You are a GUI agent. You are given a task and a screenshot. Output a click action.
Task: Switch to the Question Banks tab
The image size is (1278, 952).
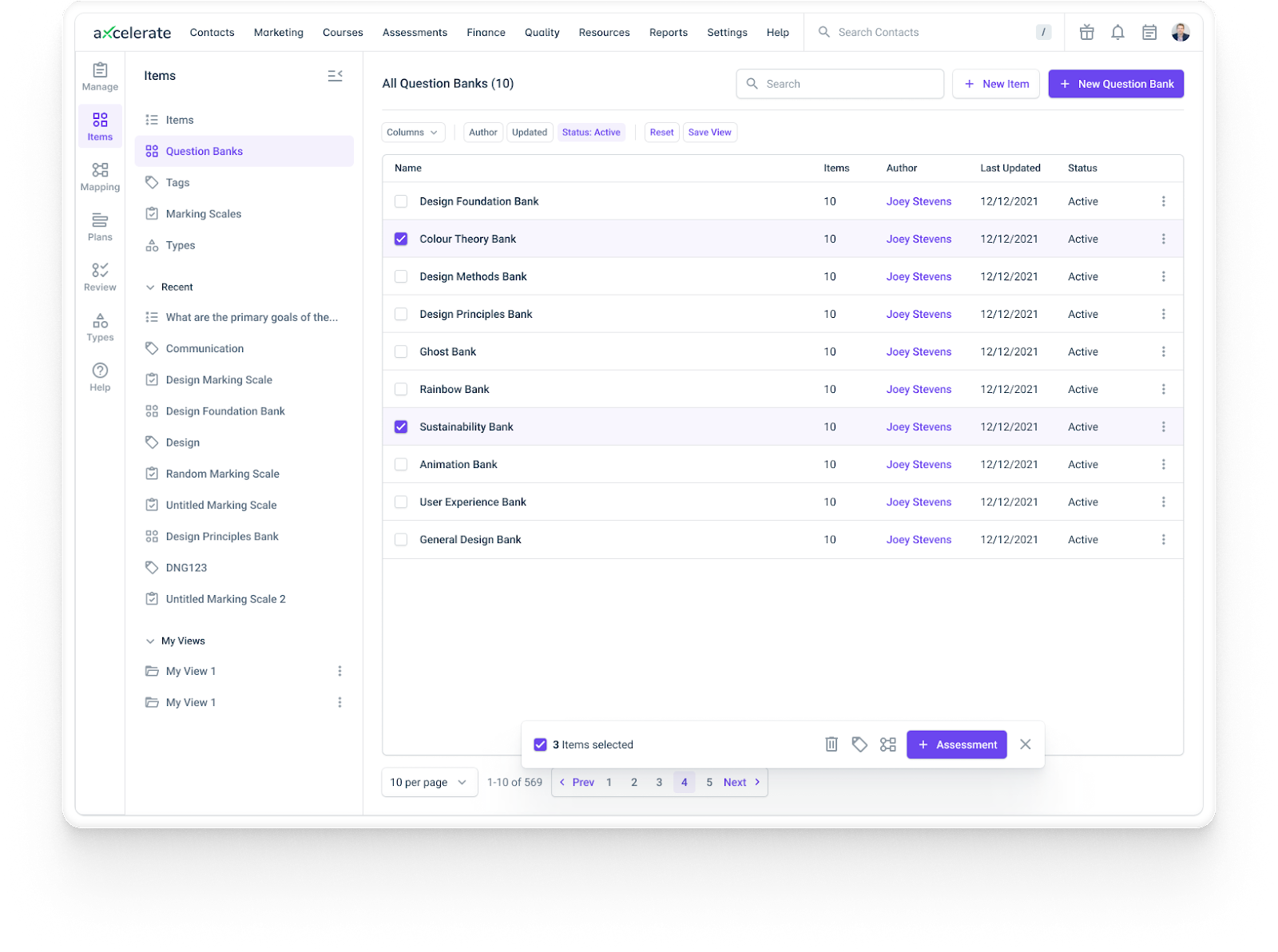[204, 151]
